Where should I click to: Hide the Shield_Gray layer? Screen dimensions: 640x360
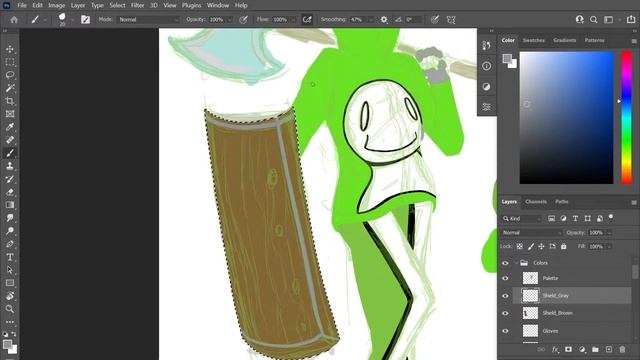pyautogui.click(x=505, y=296)
